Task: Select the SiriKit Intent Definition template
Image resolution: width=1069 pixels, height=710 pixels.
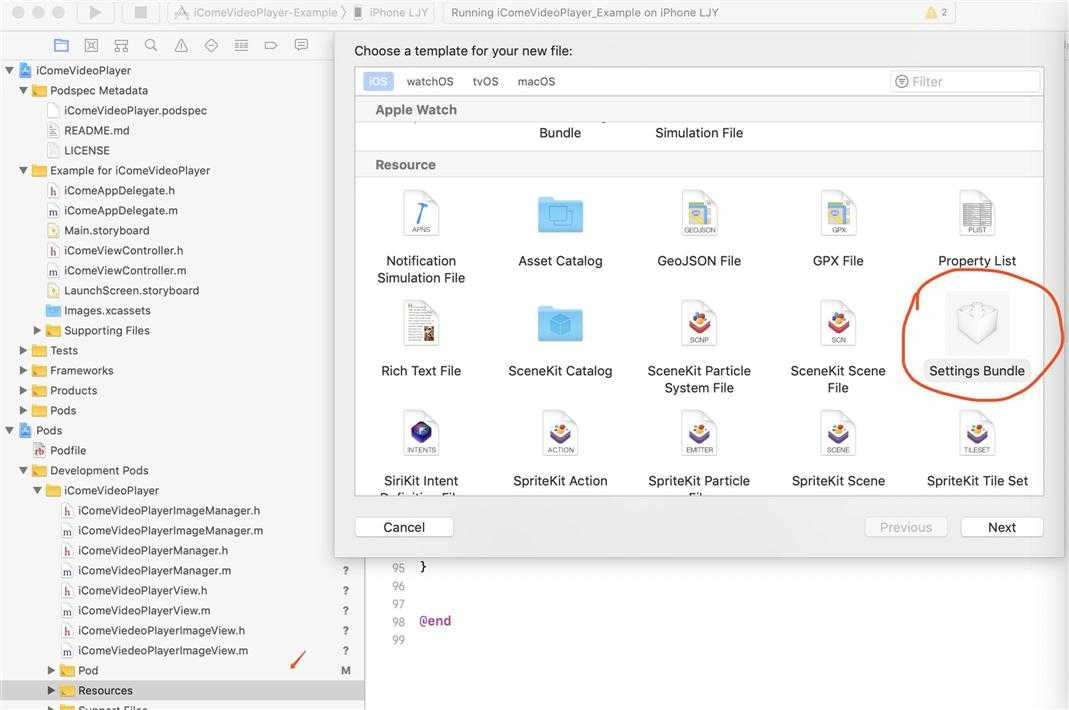Action: (421, 450)
